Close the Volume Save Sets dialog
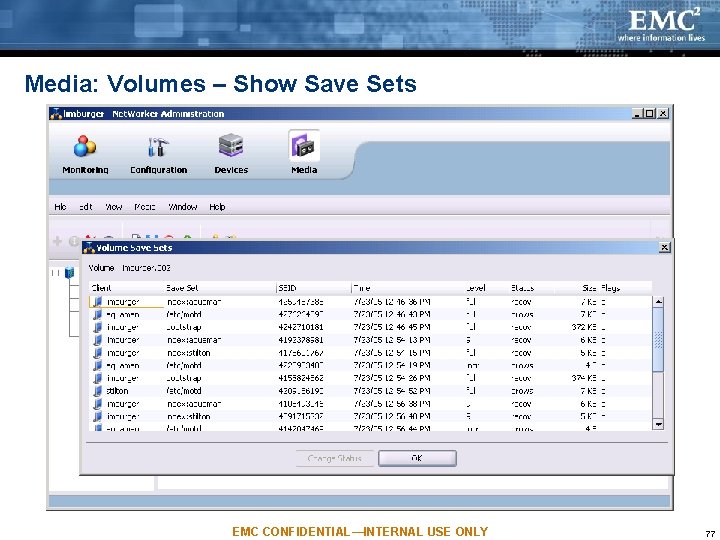Image resolution: width=720 pixels, height=540 pixels. point(664,248)
